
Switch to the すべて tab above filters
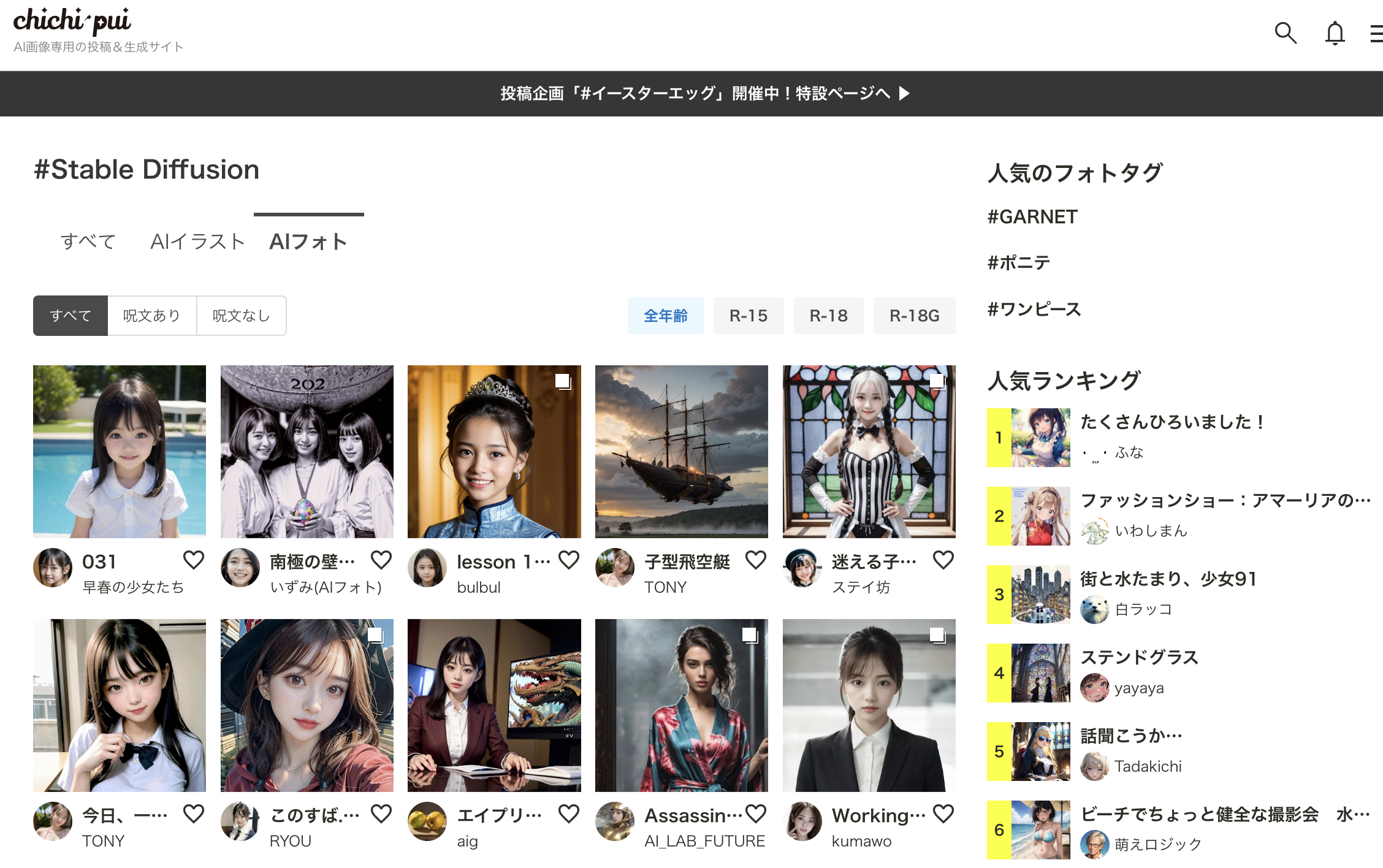coord(88,242)
